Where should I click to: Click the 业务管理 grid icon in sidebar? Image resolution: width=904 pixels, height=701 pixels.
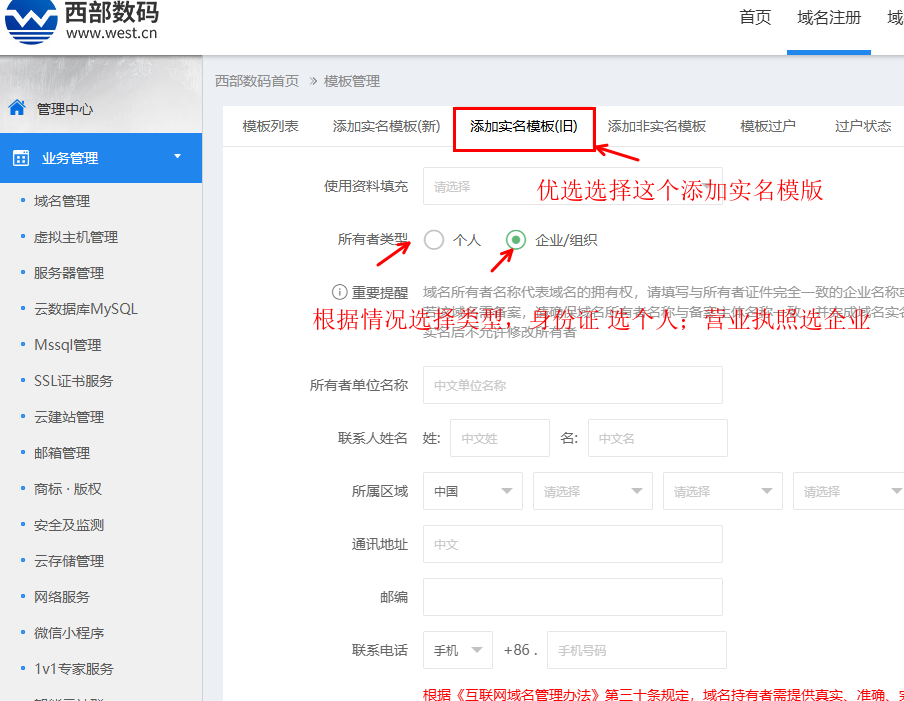(x=22, y=157)
